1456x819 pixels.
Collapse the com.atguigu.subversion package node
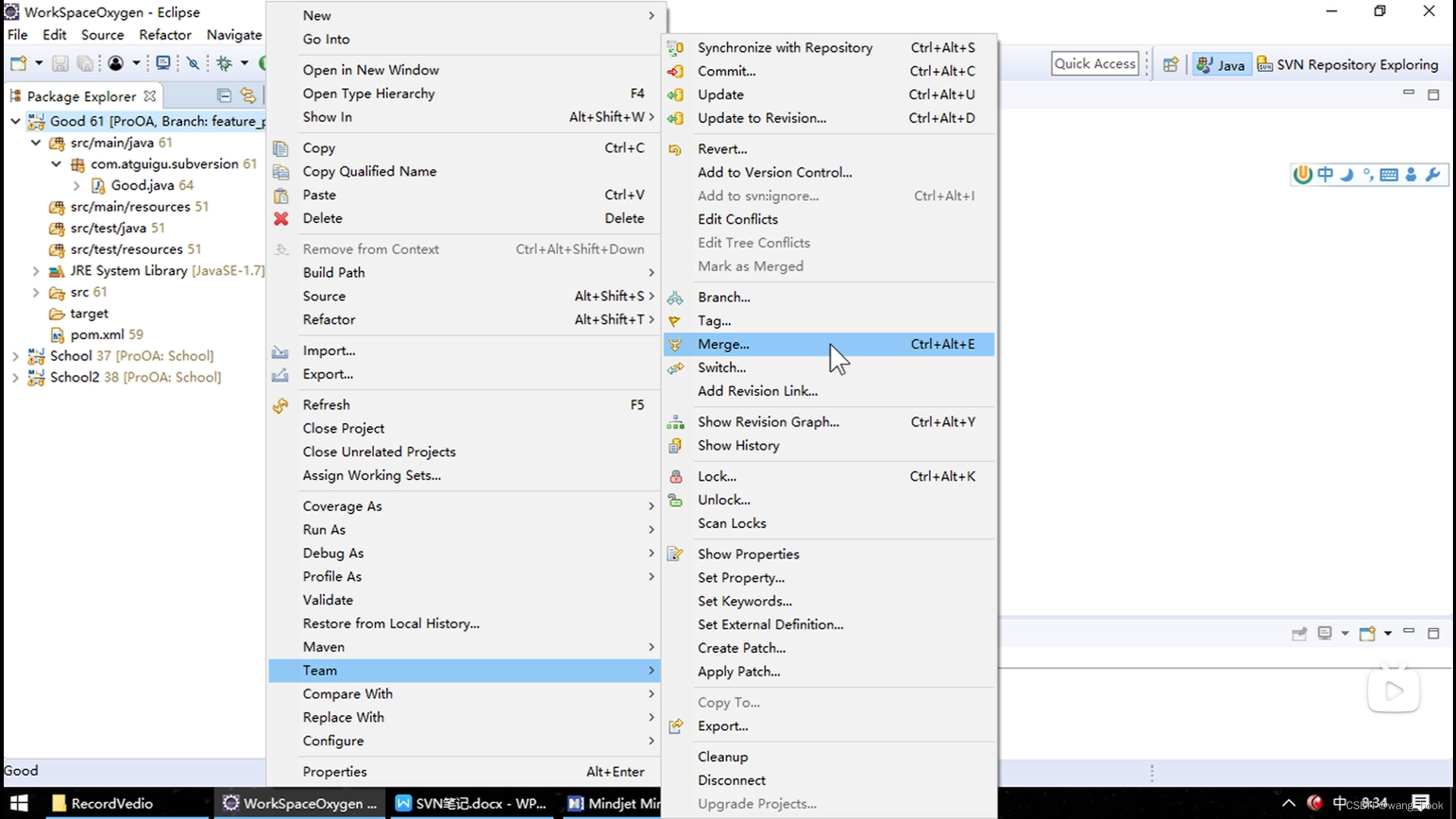click(x=56, y=164)
